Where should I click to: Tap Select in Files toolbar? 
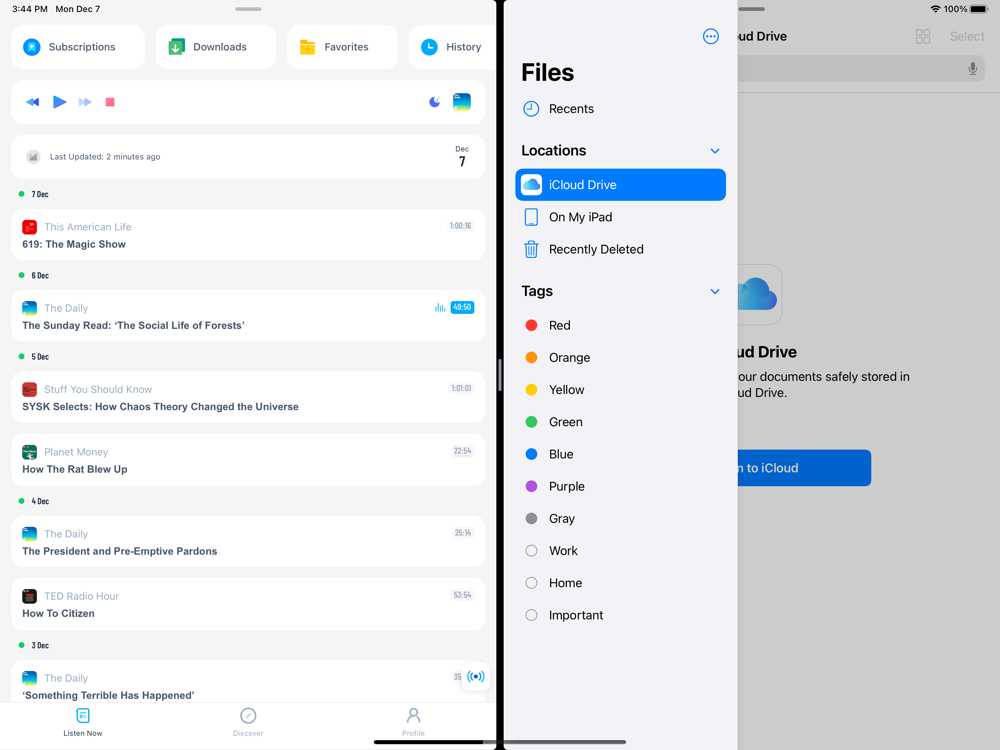click(967, 36)
